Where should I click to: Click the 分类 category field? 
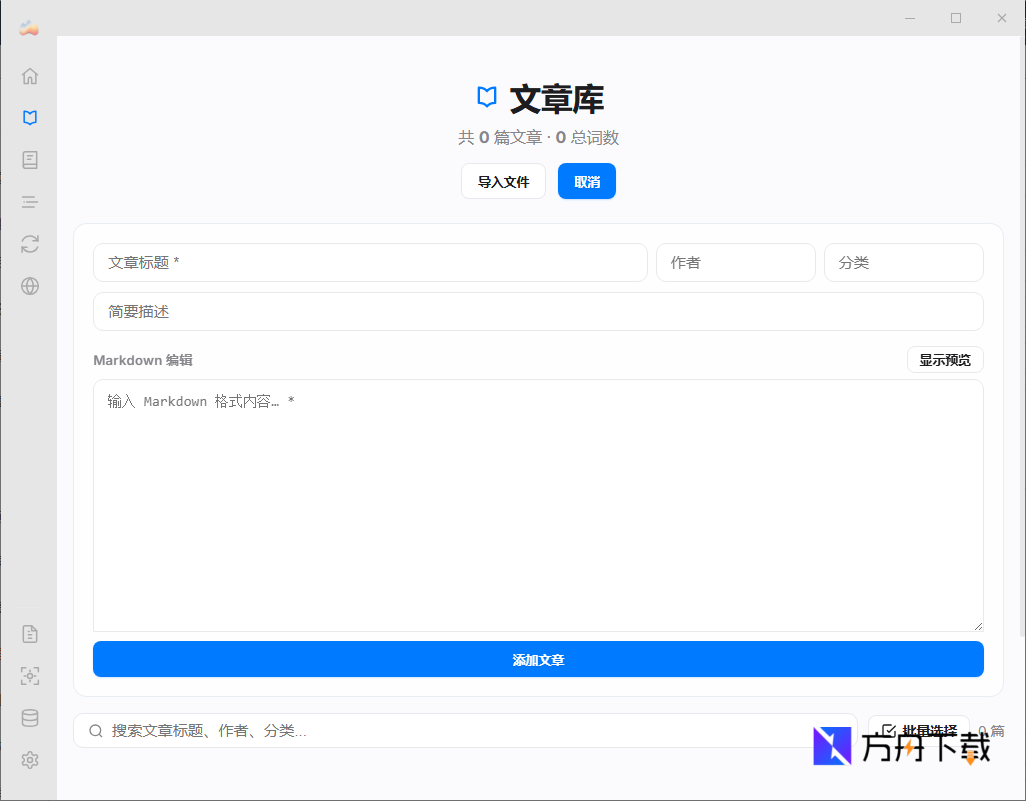(903, 262)
